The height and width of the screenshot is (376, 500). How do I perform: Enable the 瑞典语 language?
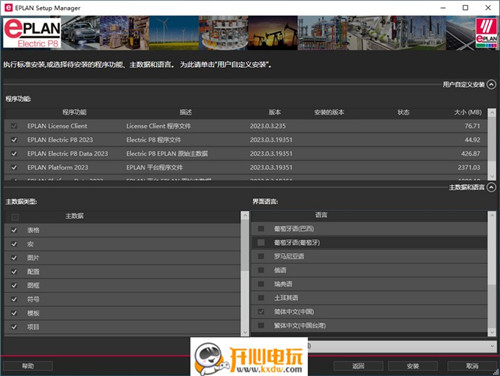click(261, 284)
